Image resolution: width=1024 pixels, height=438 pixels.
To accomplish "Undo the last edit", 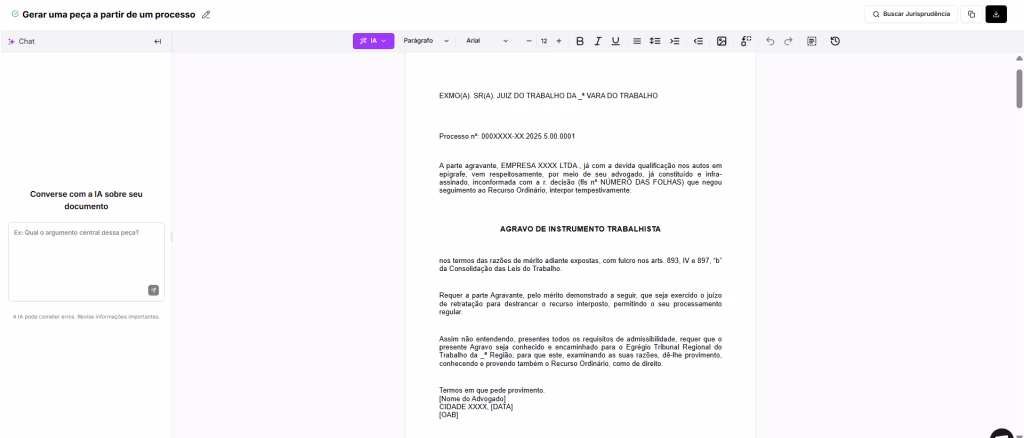I will 770,41.
